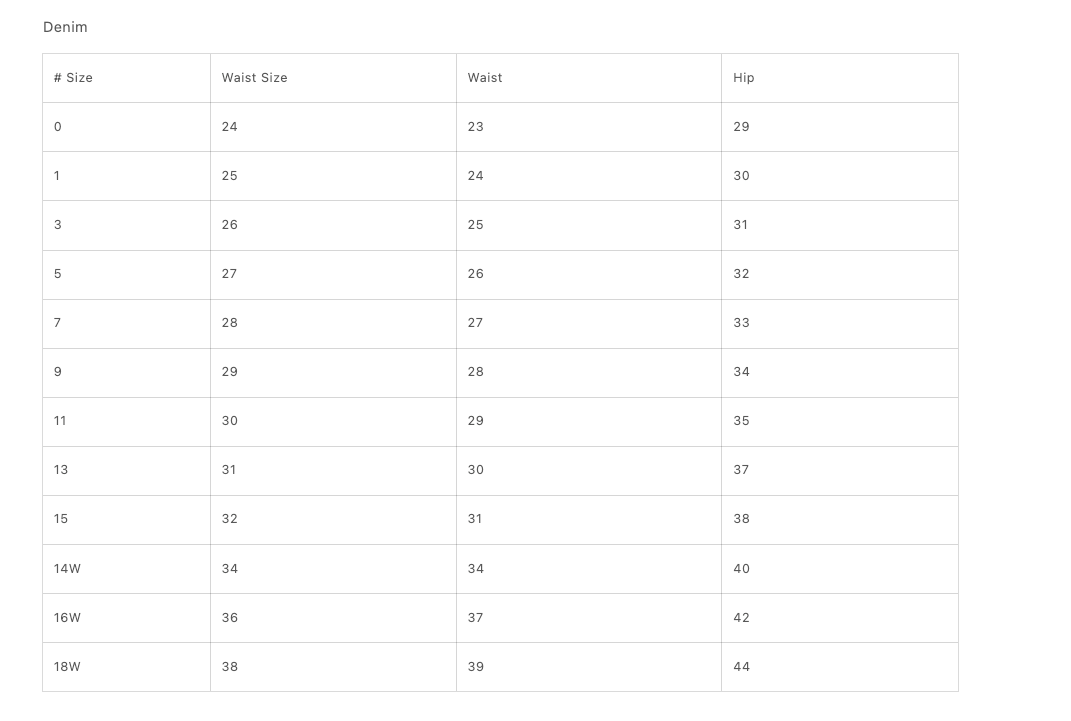Click hip value 44 in 18W row

741,667
